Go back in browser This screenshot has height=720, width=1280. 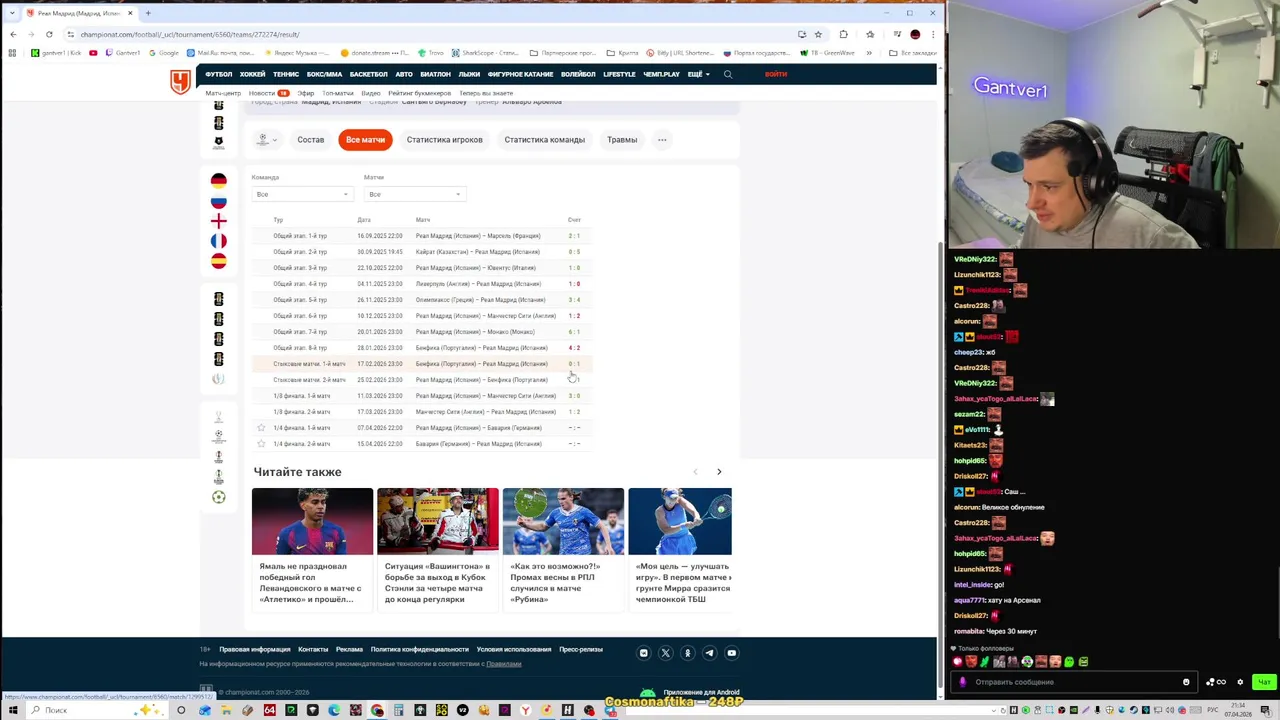12,34
